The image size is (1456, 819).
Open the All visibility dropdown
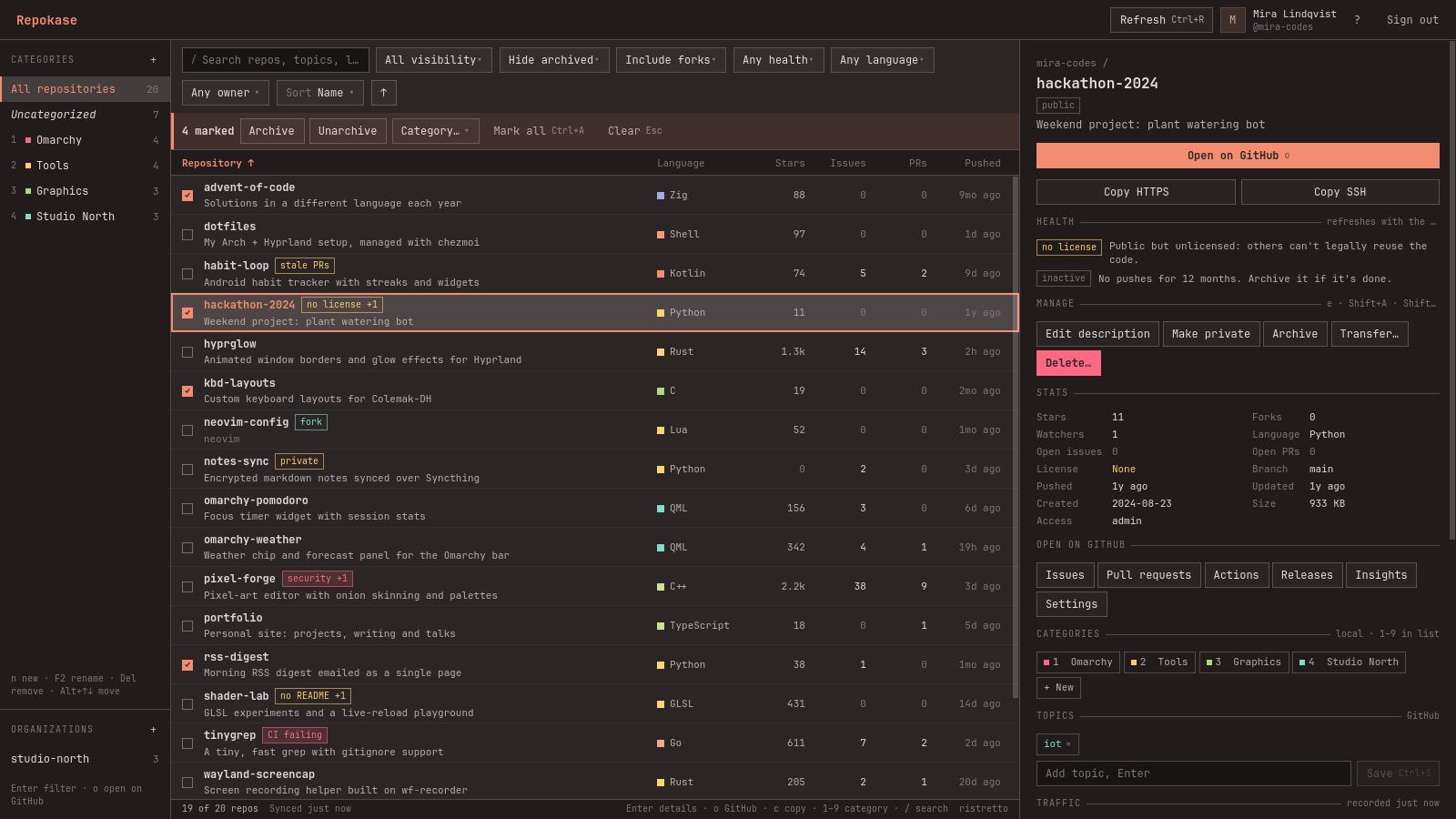[x=434, y=60]
